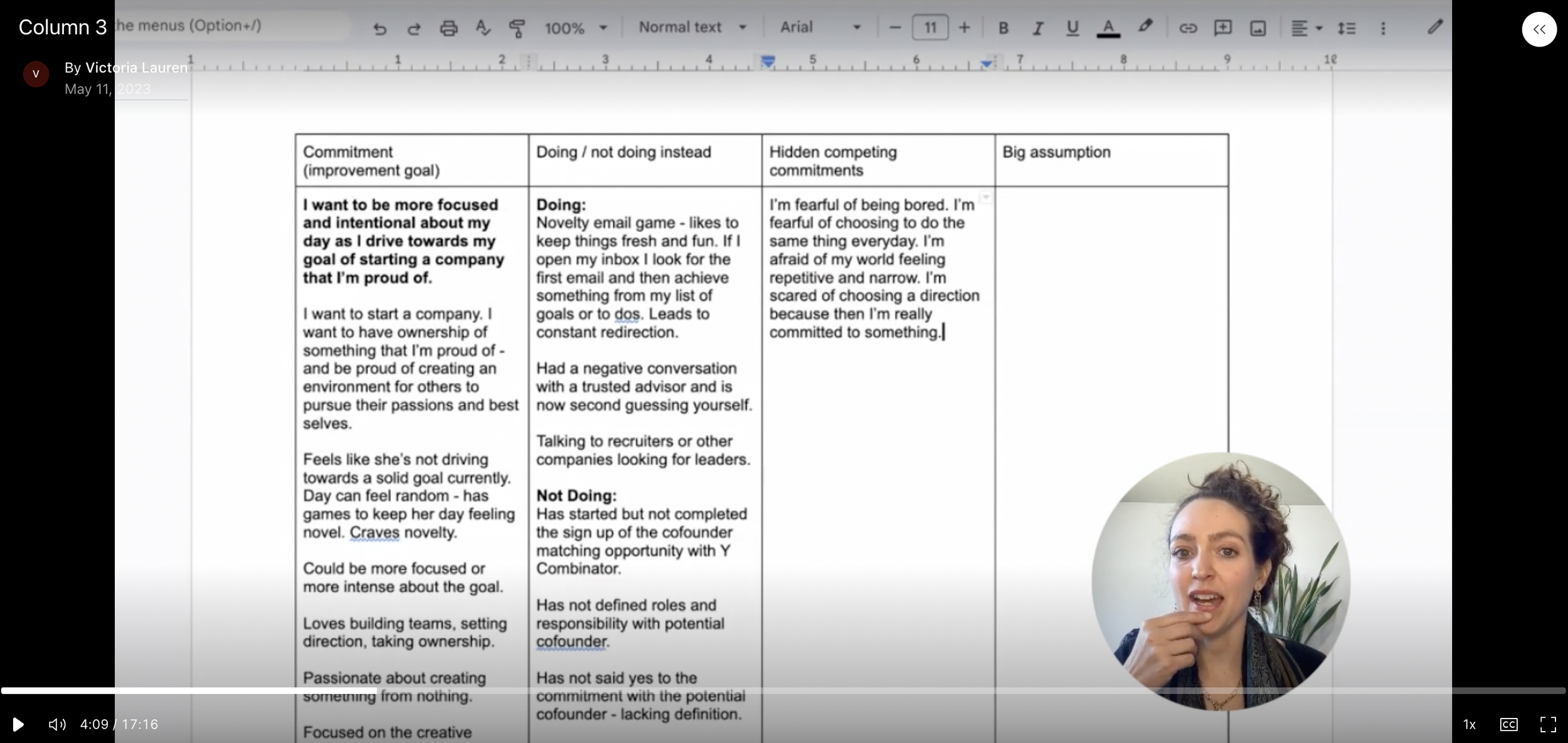Toggle closed captions CC

(1508, 724)
